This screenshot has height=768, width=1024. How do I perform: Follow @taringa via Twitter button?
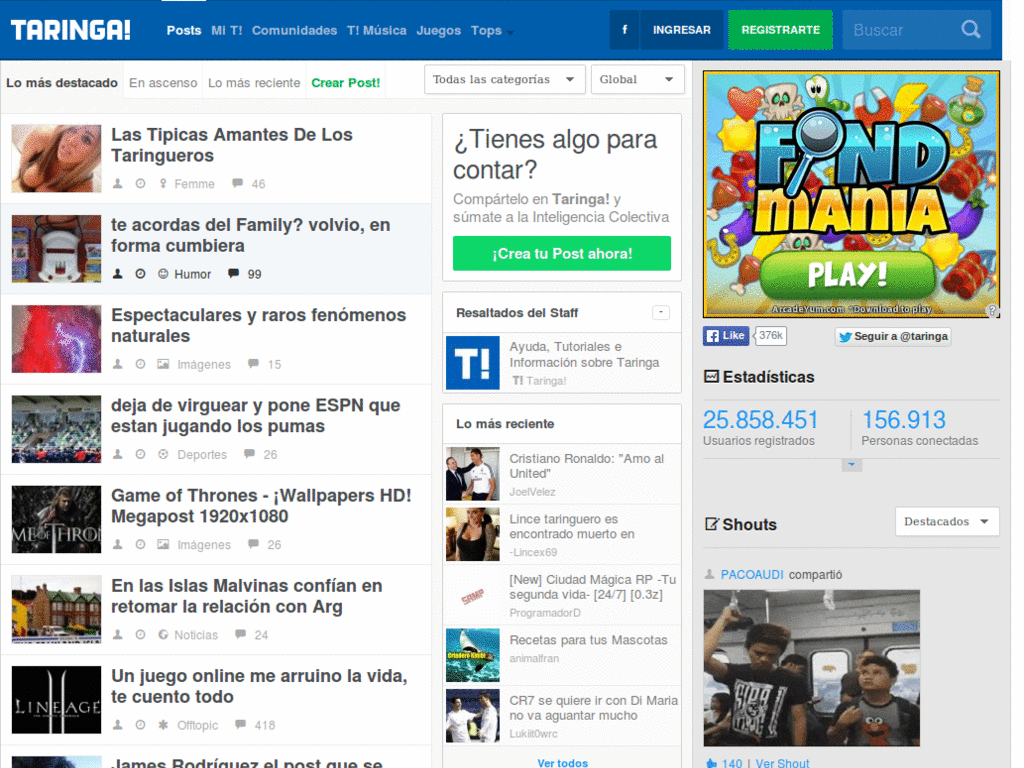click(x=893, y=336)
